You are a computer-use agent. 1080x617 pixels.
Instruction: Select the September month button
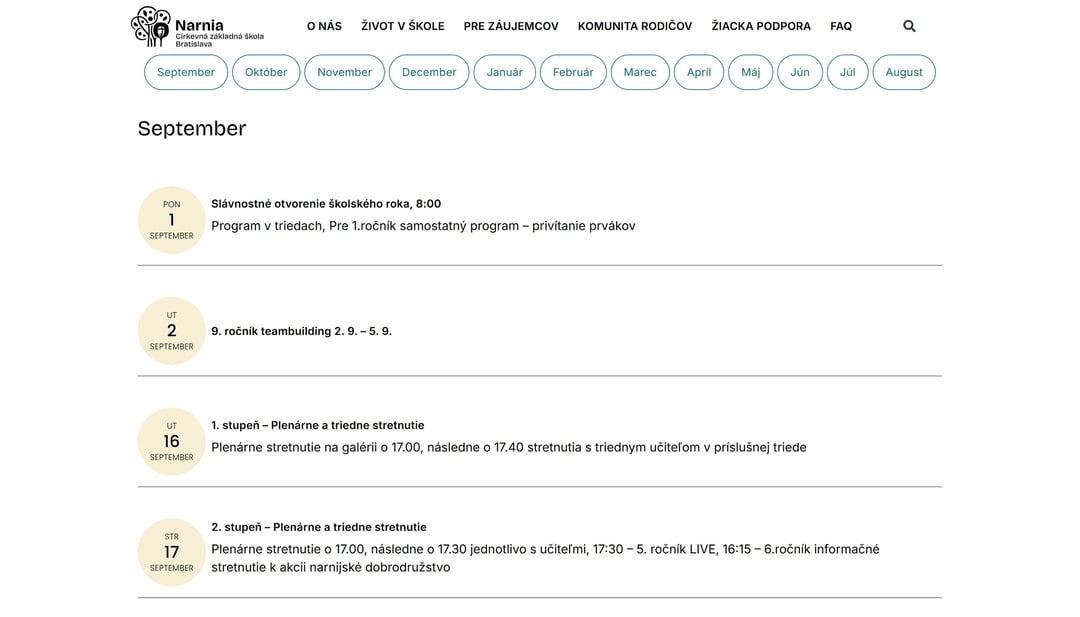(x=186, y=72)
